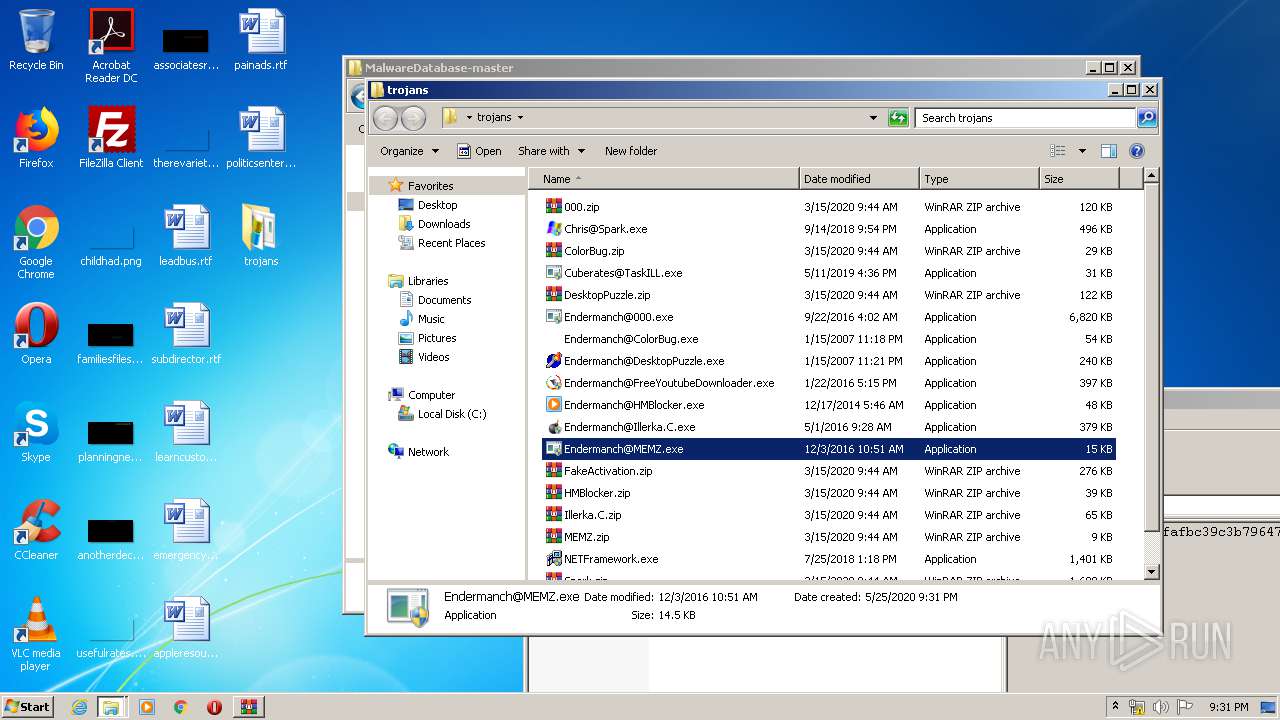
Task: Click Opera icon in taskbar
Action: pos(214,707)
